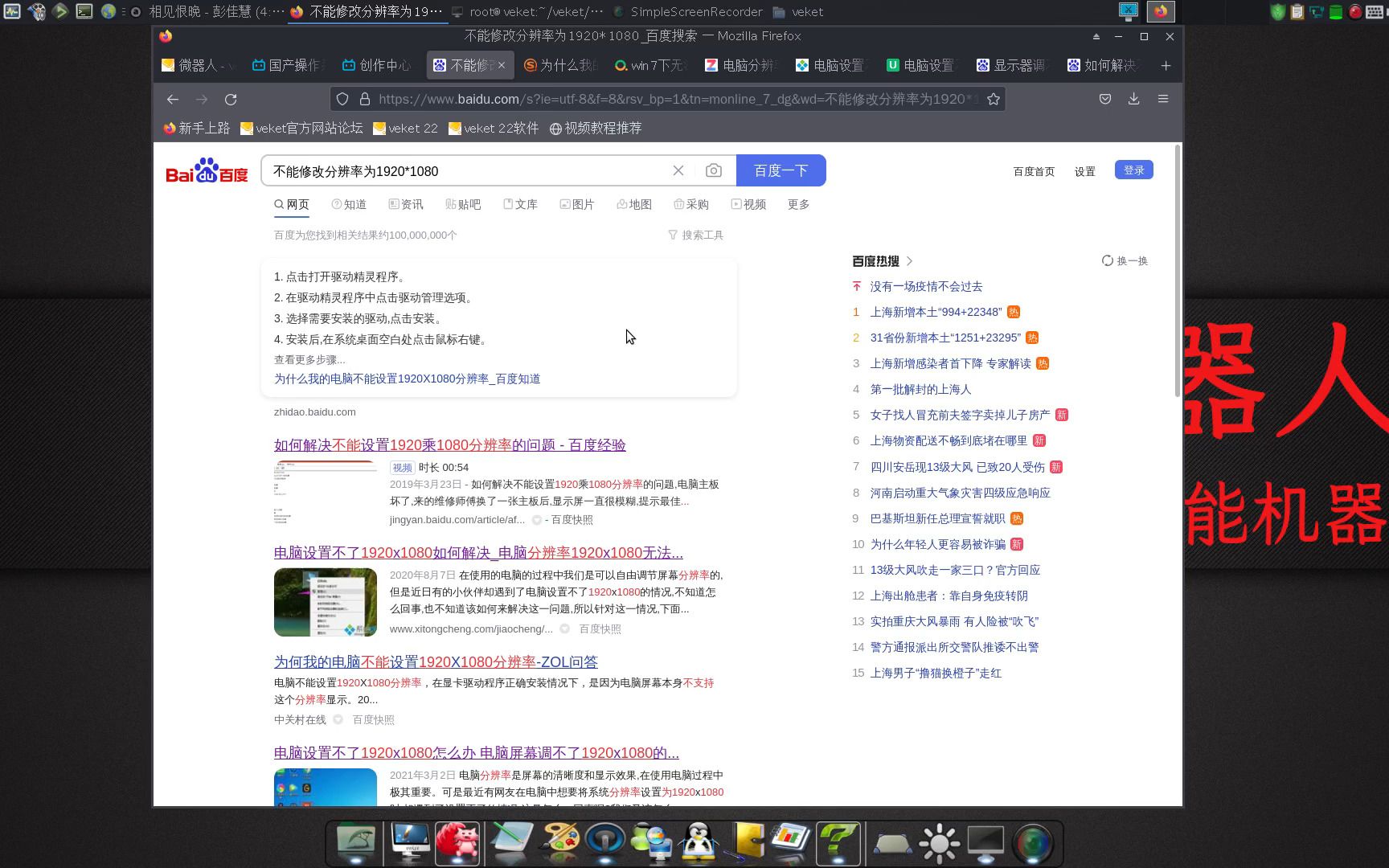The width and height of the screenshot is (1389, 868).
Task: Click the Save to Pocket icon
Action: tap(1105, 99)
